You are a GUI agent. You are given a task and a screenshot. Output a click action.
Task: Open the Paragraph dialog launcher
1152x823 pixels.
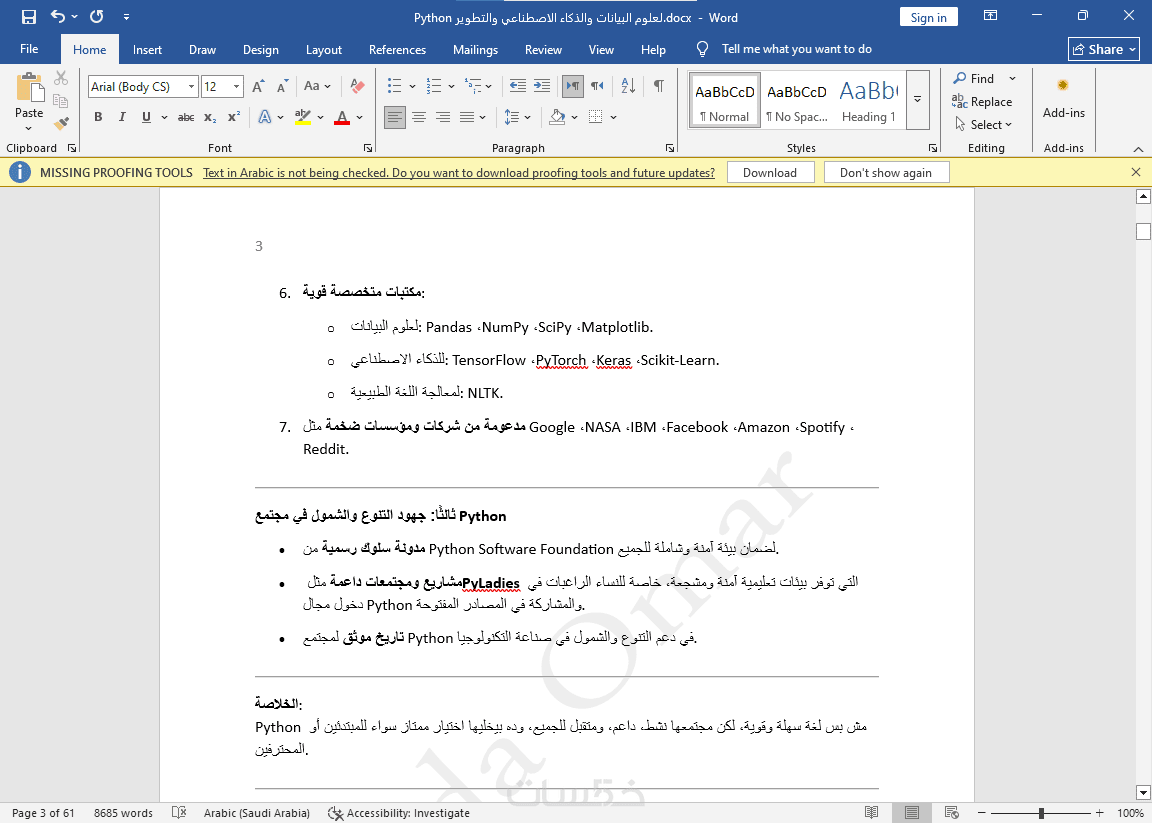click(x=670, y=148)
